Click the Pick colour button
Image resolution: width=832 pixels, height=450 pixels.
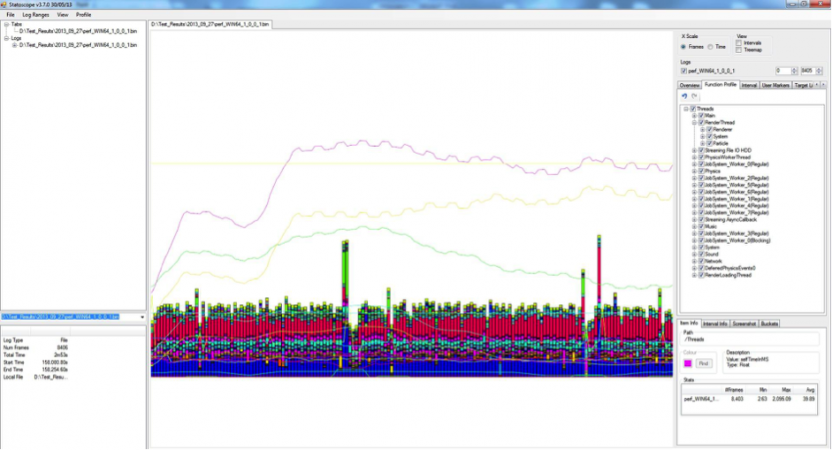click(x=704, y=362)
